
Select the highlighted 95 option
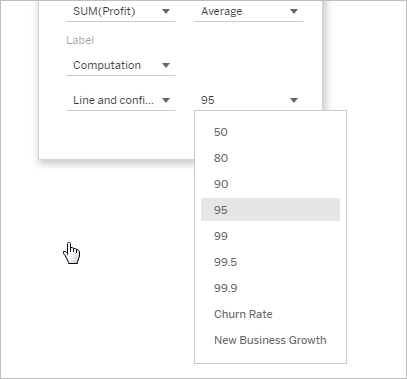[x=270, y=210]
